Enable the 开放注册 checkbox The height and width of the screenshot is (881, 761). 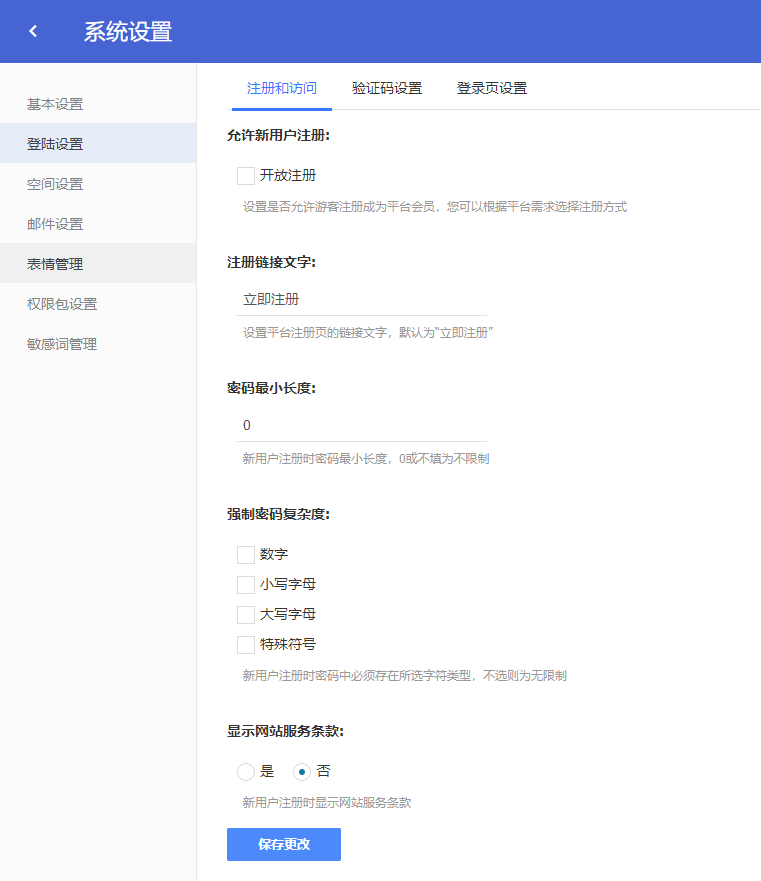(x=246, y=176)
